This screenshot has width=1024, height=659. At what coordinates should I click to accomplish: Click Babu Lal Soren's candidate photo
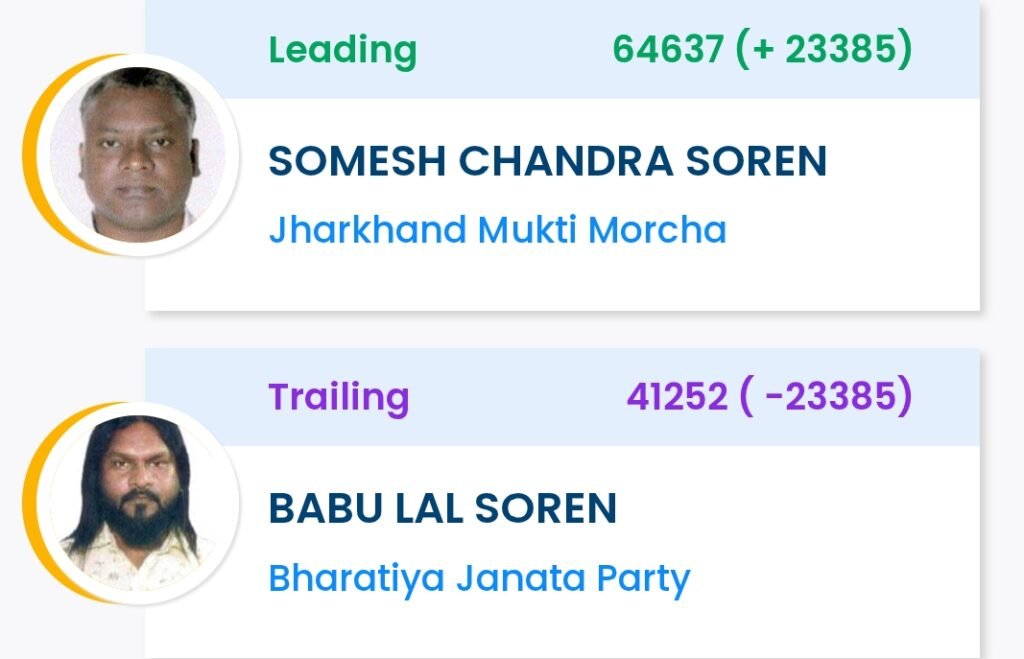(138, 502)
